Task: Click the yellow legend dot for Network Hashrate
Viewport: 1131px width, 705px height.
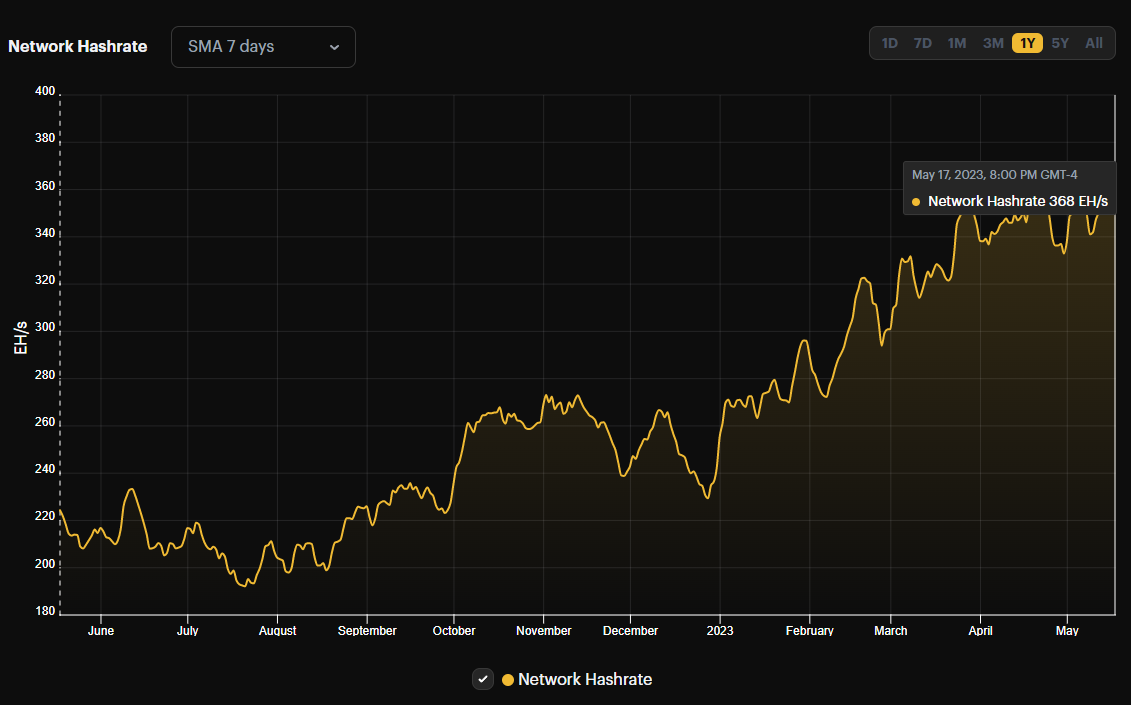Action: pos(507,680)
